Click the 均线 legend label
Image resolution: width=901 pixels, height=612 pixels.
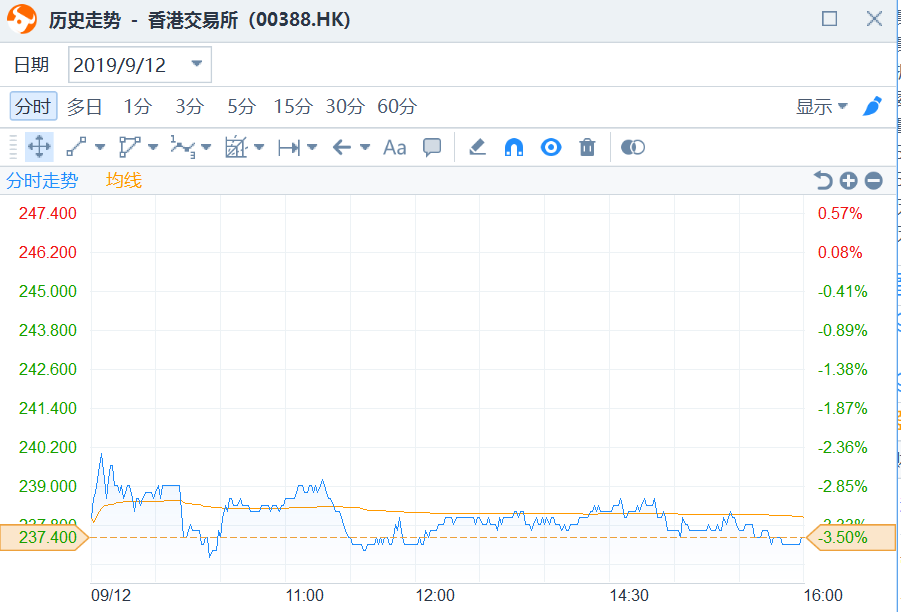[124, 180]
